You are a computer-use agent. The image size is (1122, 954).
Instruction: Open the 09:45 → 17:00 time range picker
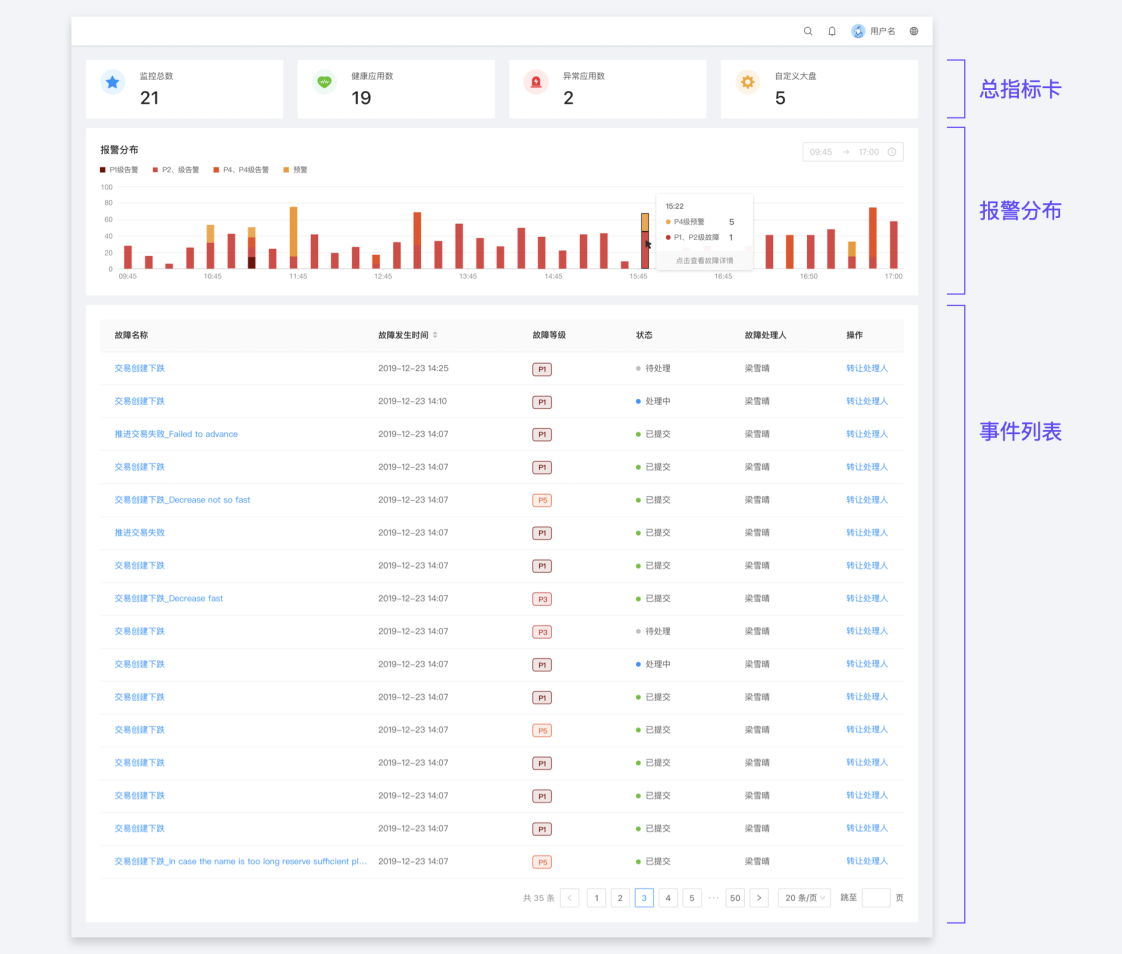pyautogui.click(x=853, y=152)
